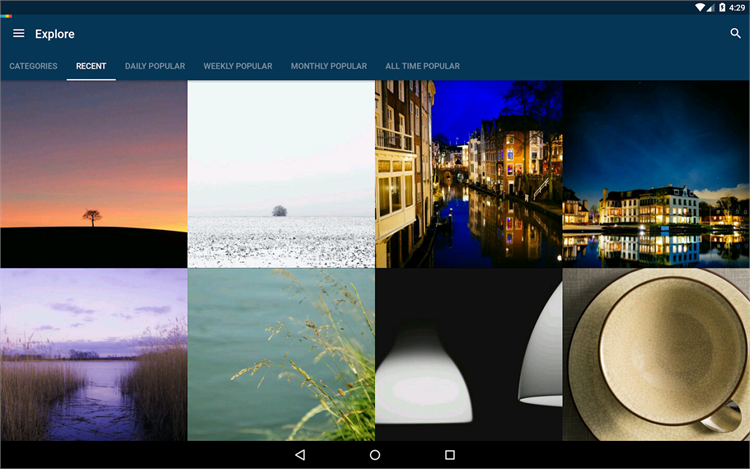Switch to the Categories tab
This screenshot has height=469, width=750.
coord(33,66)
